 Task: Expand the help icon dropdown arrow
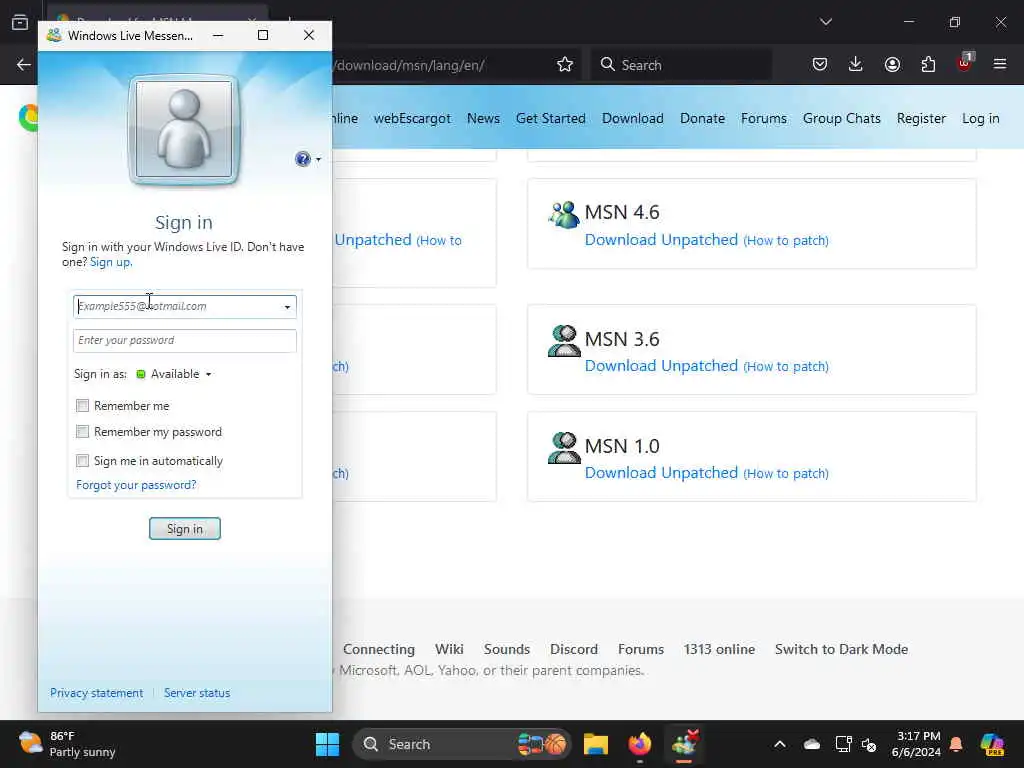pyautogui.click(x=318, y=159)
